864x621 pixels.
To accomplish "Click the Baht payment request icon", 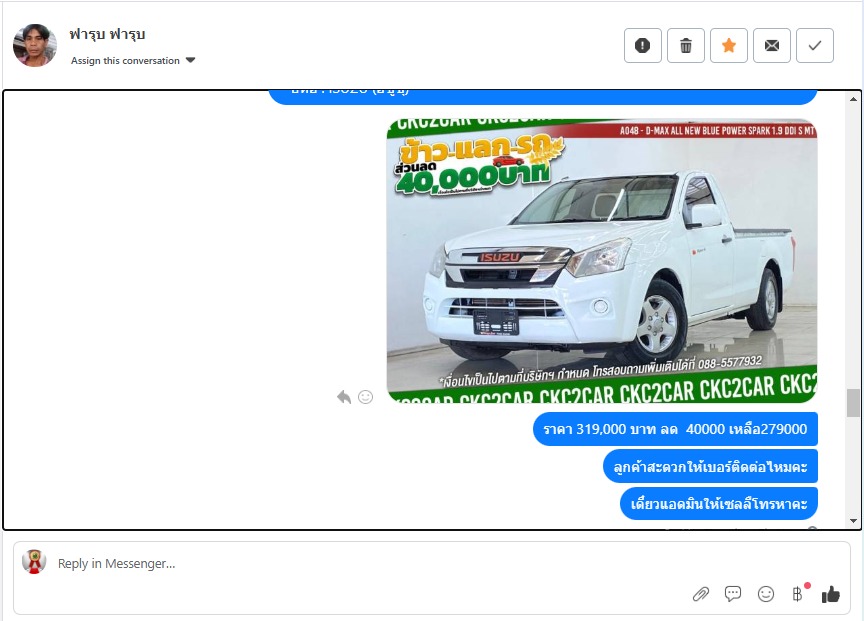I will [797, 594].
